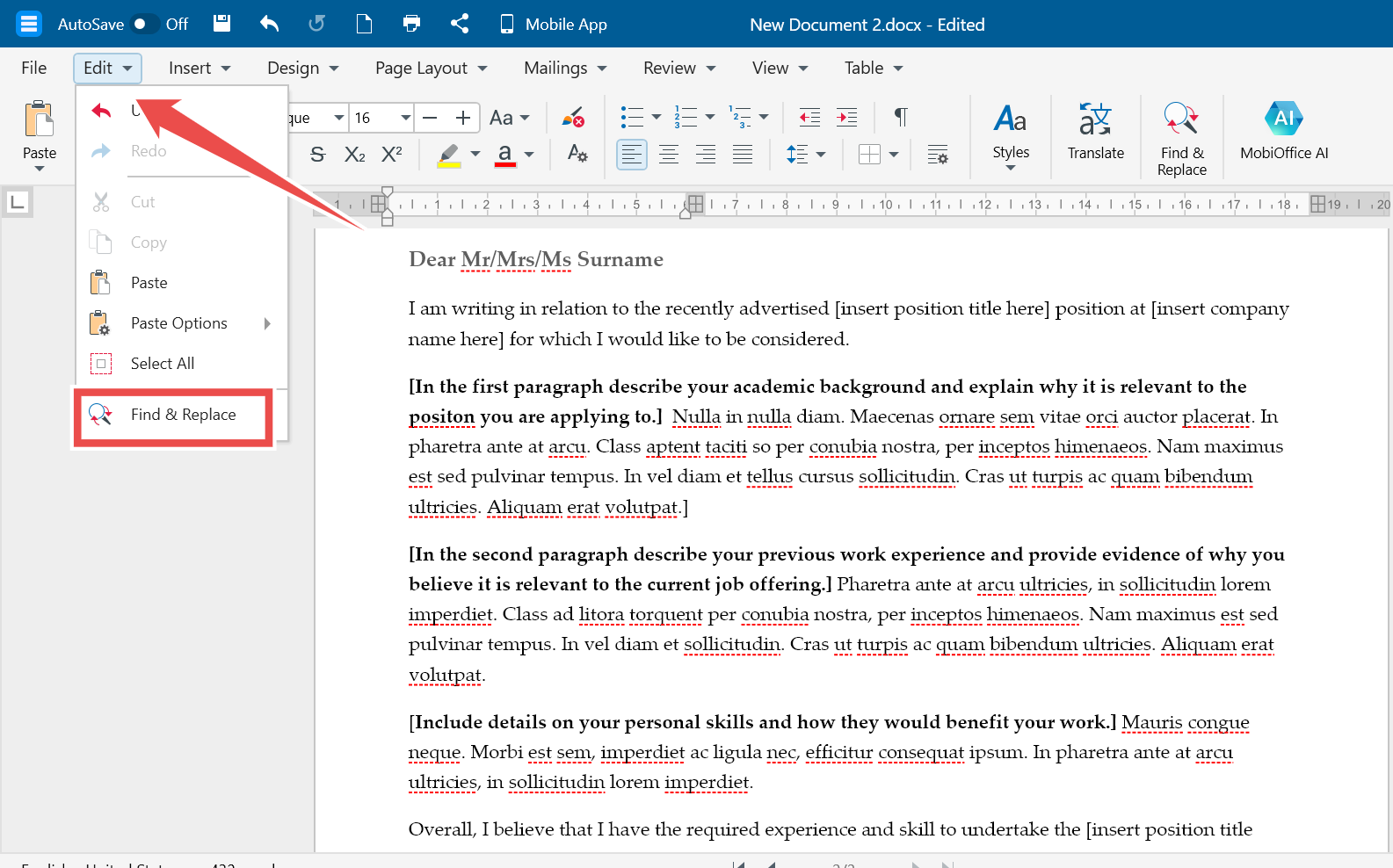
Task: Select align right
Action: click(x=706, y=155)
